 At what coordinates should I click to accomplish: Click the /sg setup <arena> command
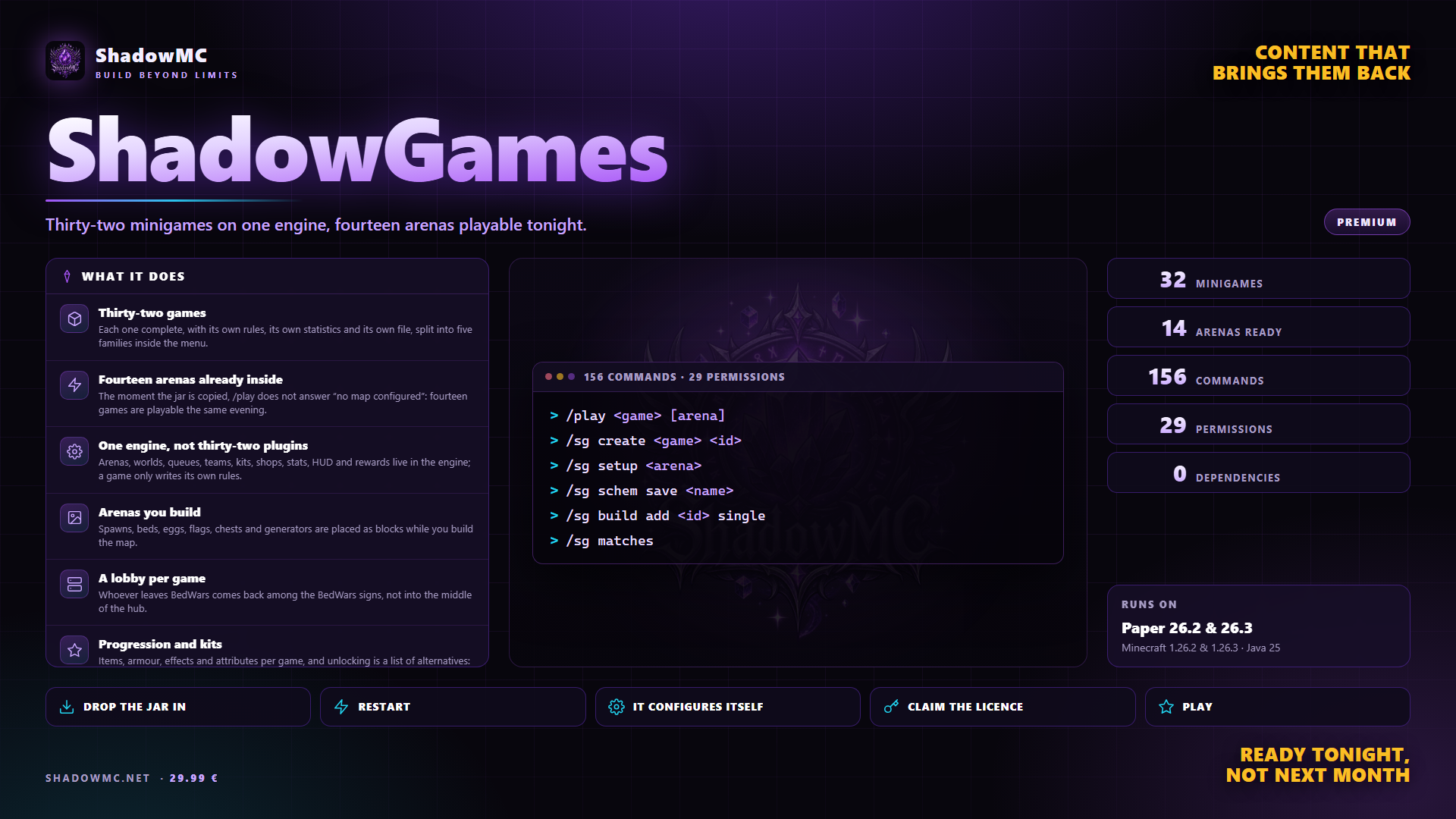(626, 466)
